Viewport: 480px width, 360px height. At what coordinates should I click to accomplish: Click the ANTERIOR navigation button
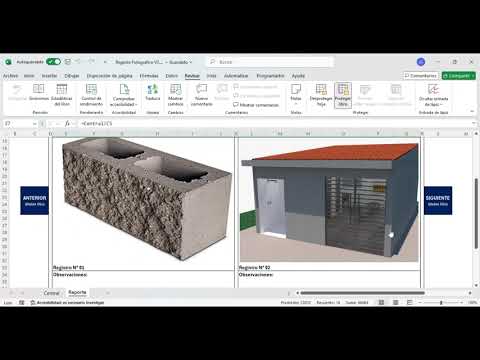coord(34,200)
